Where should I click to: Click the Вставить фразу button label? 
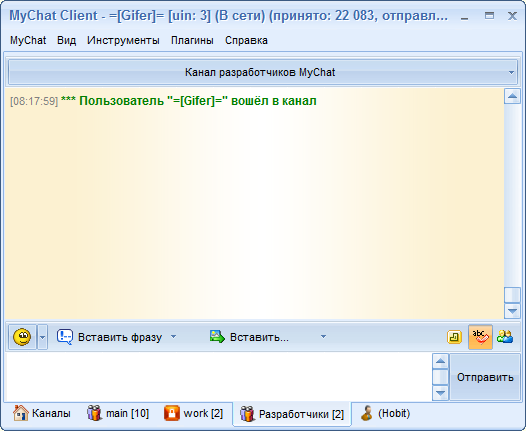tap(120, 337)
